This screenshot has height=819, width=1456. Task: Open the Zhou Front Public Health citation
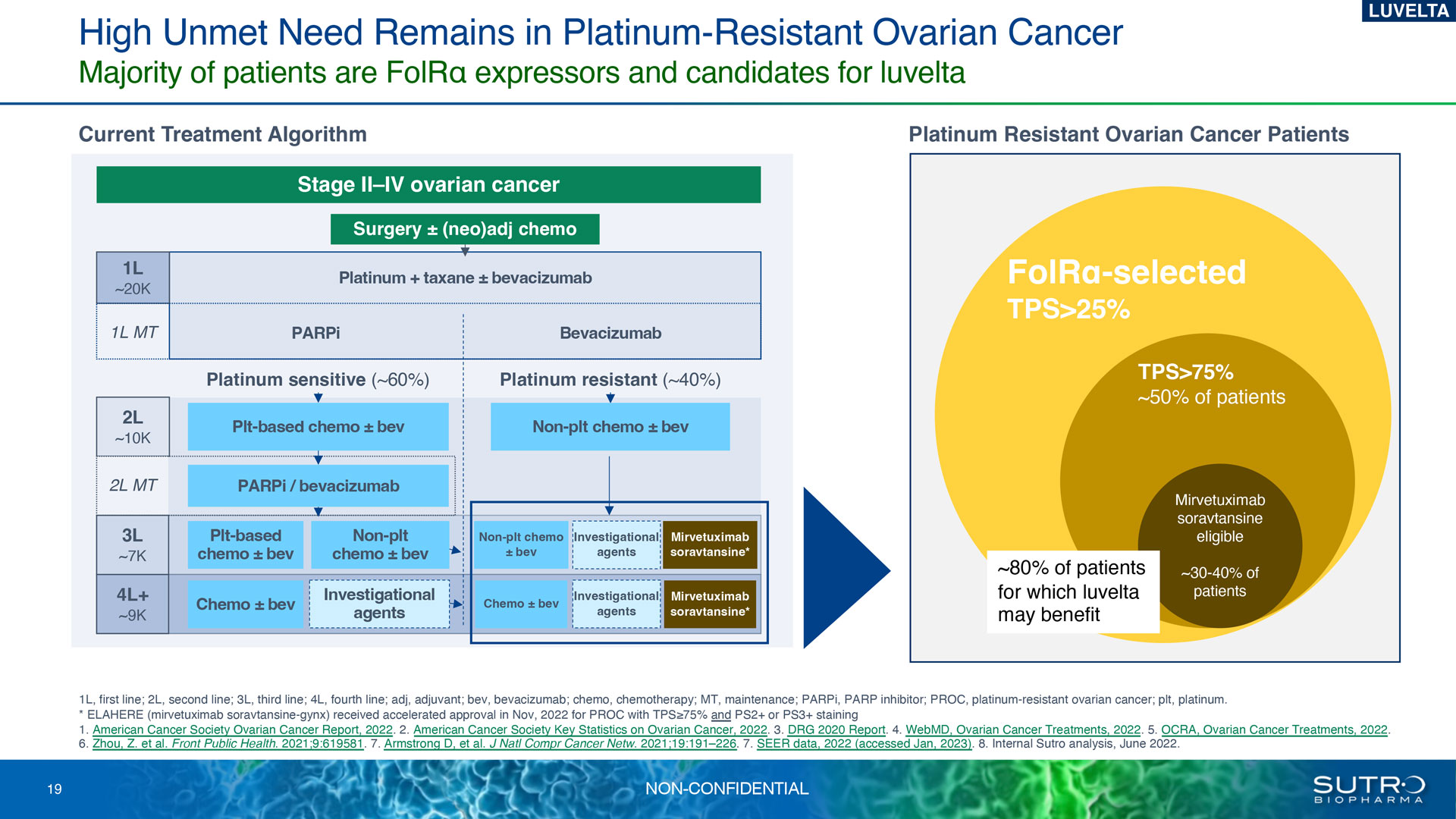click(228, 744)
